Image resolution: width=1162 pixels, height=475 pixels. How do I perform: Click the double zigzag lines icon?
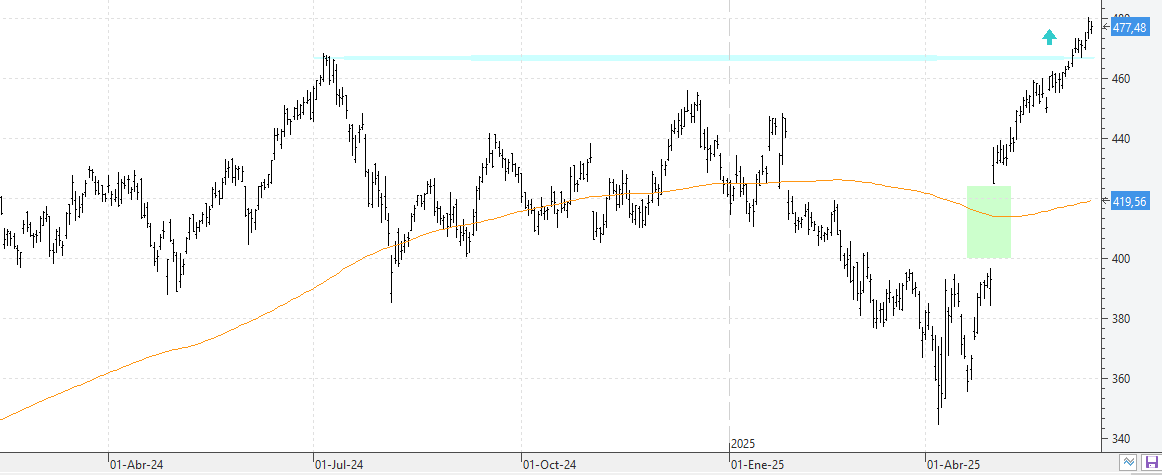tap(1129, 462)
